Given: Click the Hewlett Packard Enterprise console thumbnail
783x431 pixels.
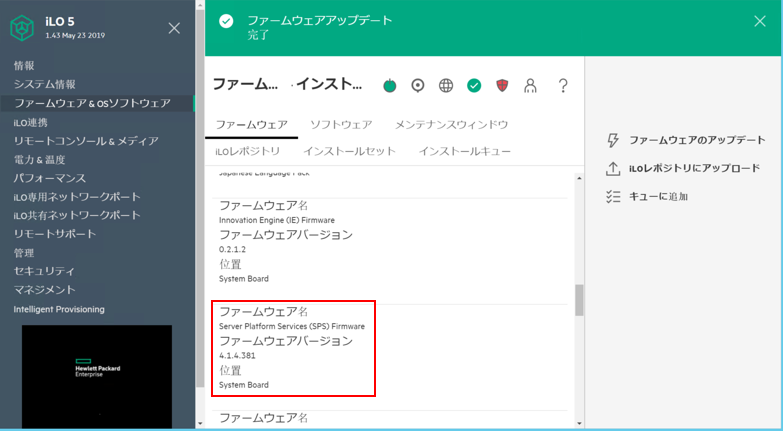Looking at the screenshot, I should [97, 377].
